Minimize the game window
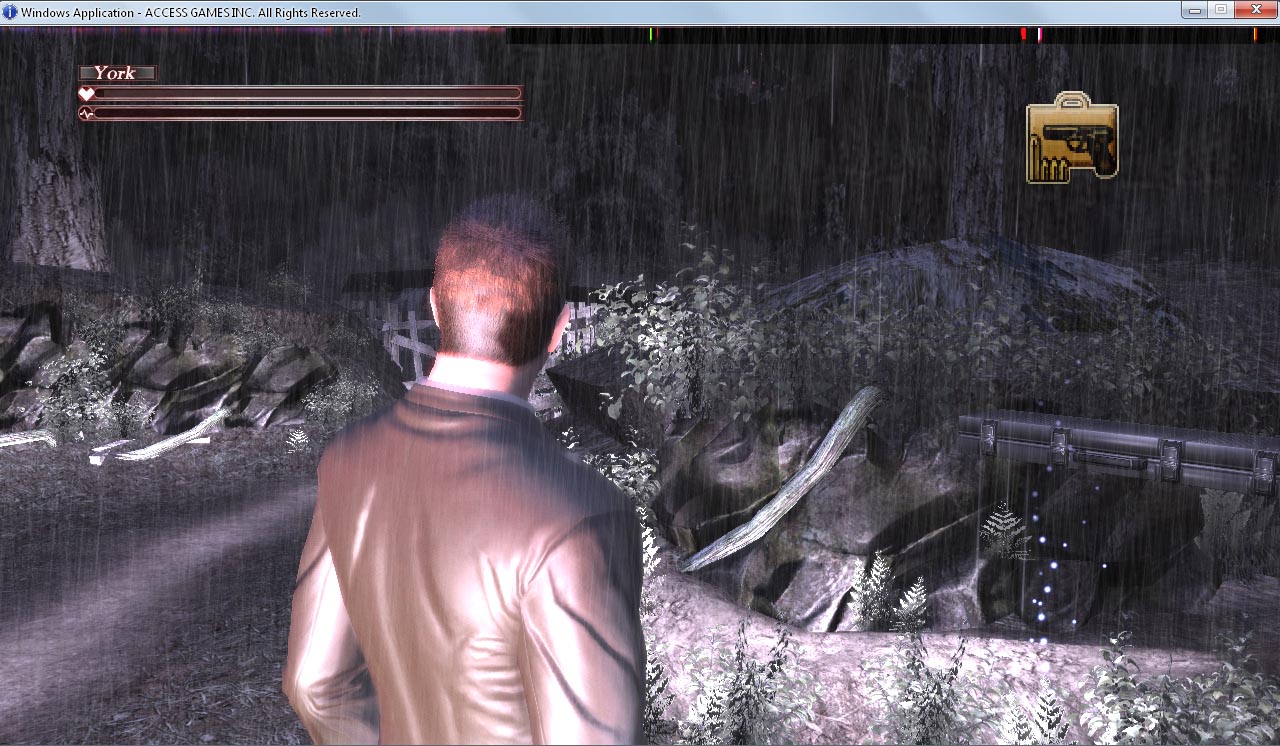1280x746 pixels. (x=1194, y=10)
